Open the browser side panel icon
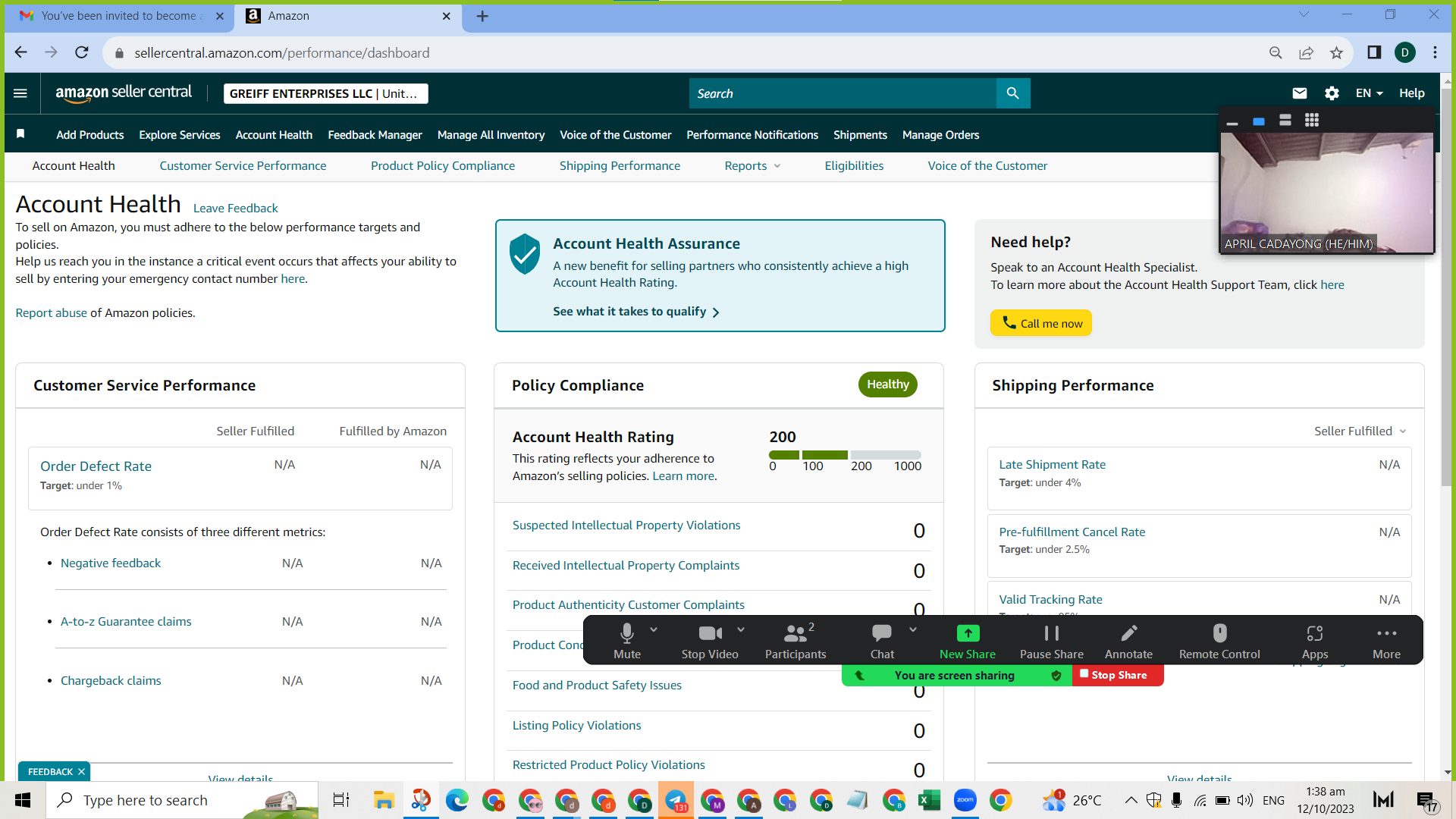The image size is (1456, 819). tap(1374, 52)
